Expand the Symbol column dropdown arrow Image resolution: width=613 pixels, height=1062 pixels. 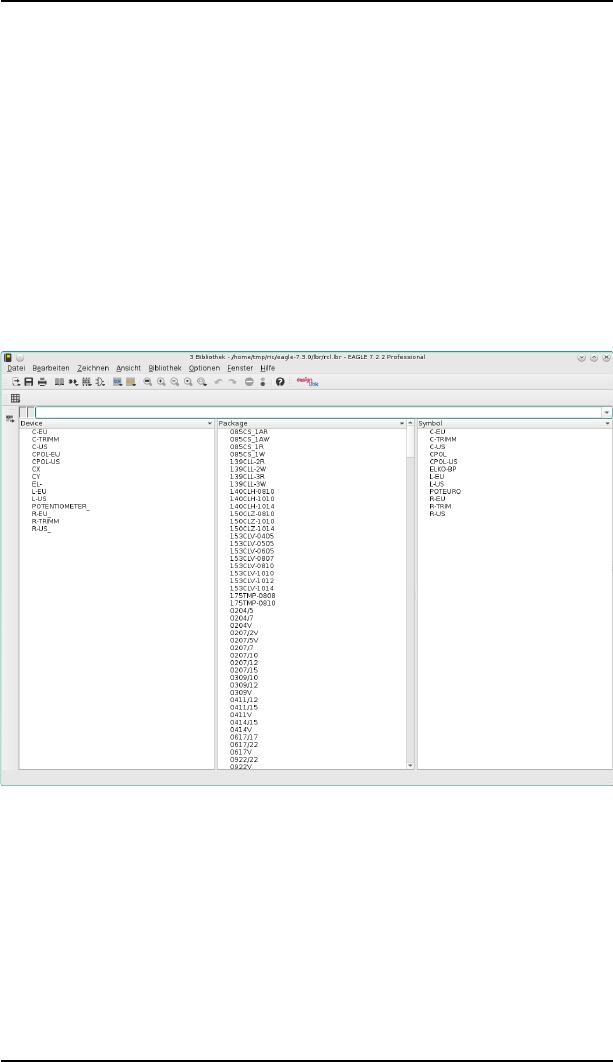tap(607, 423)
